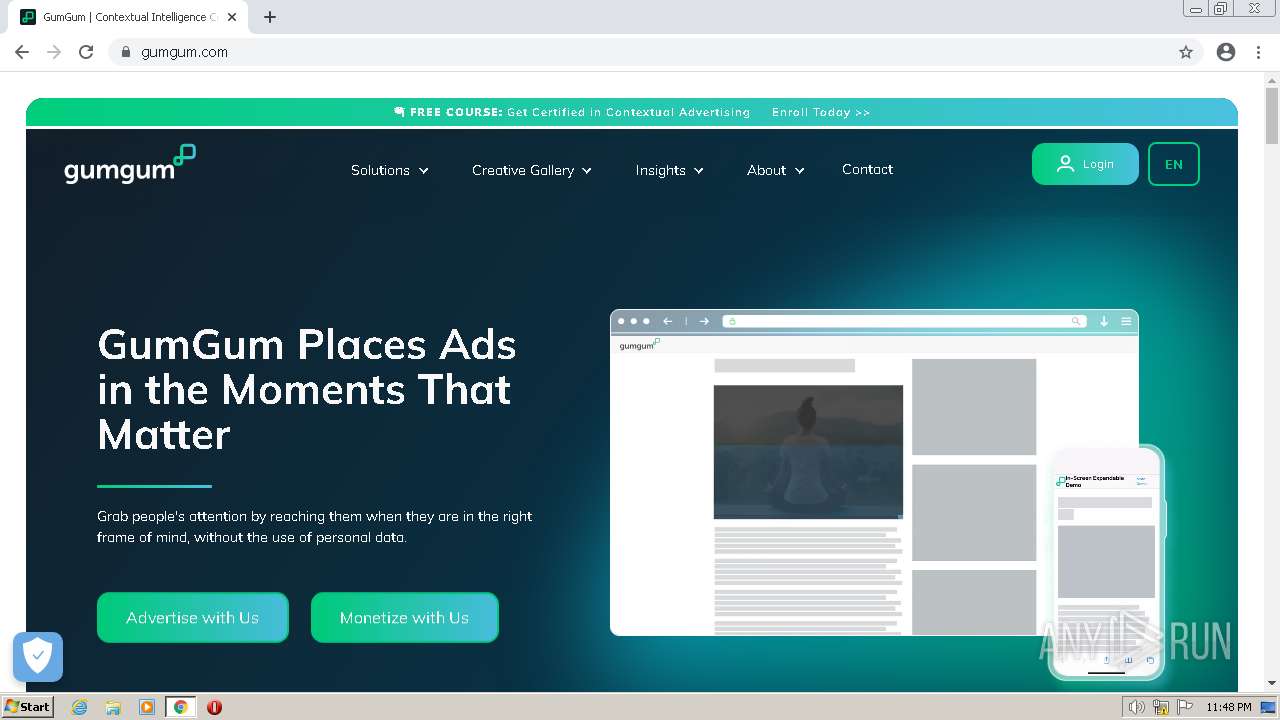Image resolution: width=1280 pixels, height=720 pixels.
Task: Open the Contact page
Action: pyautogui.click(x=867, y=169)
